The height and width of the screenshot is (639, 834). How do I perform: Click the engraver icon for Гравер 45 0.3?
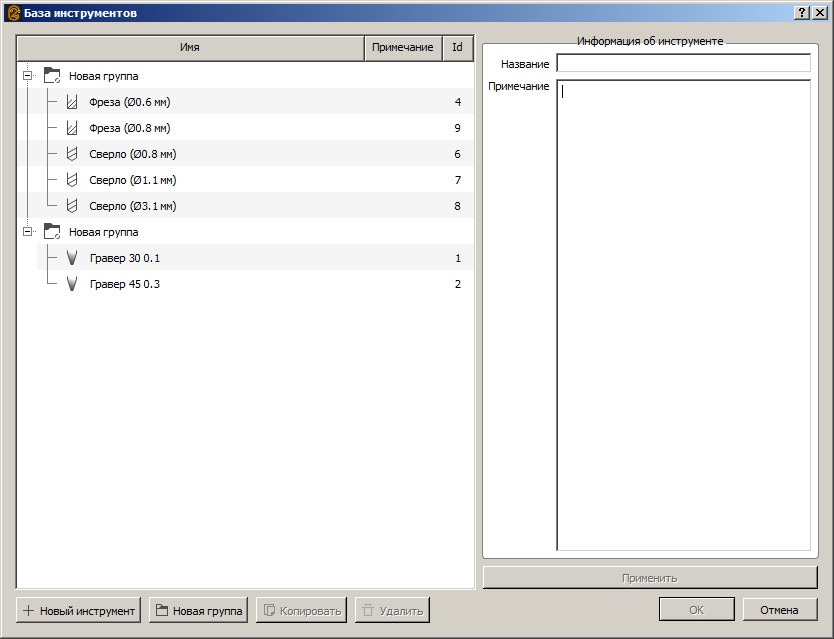click(71, 284)
